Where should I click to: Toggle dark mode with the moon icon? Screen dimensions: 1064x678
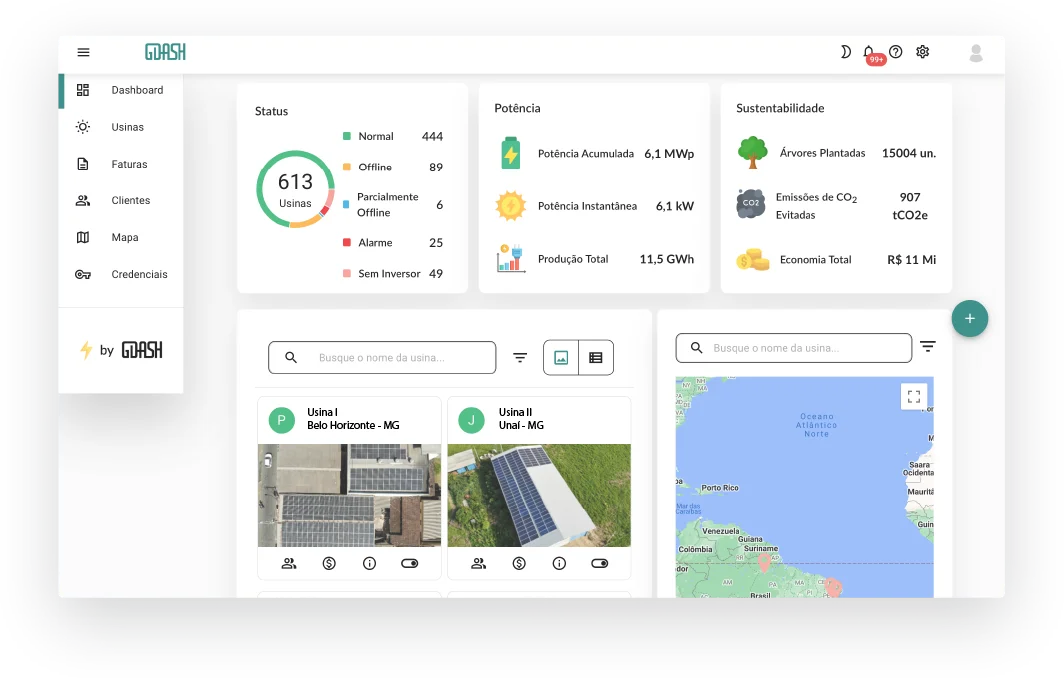point(845,52)
